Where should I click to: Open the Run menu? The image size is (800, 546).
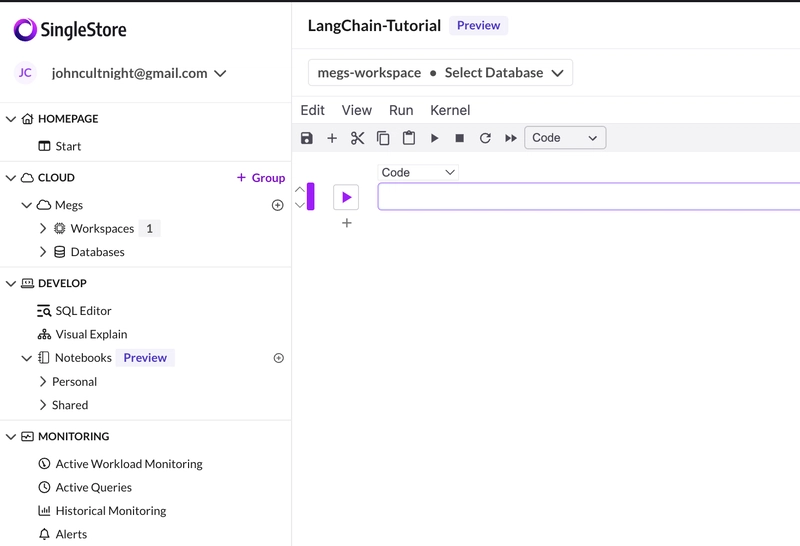(x=401, y=110)
